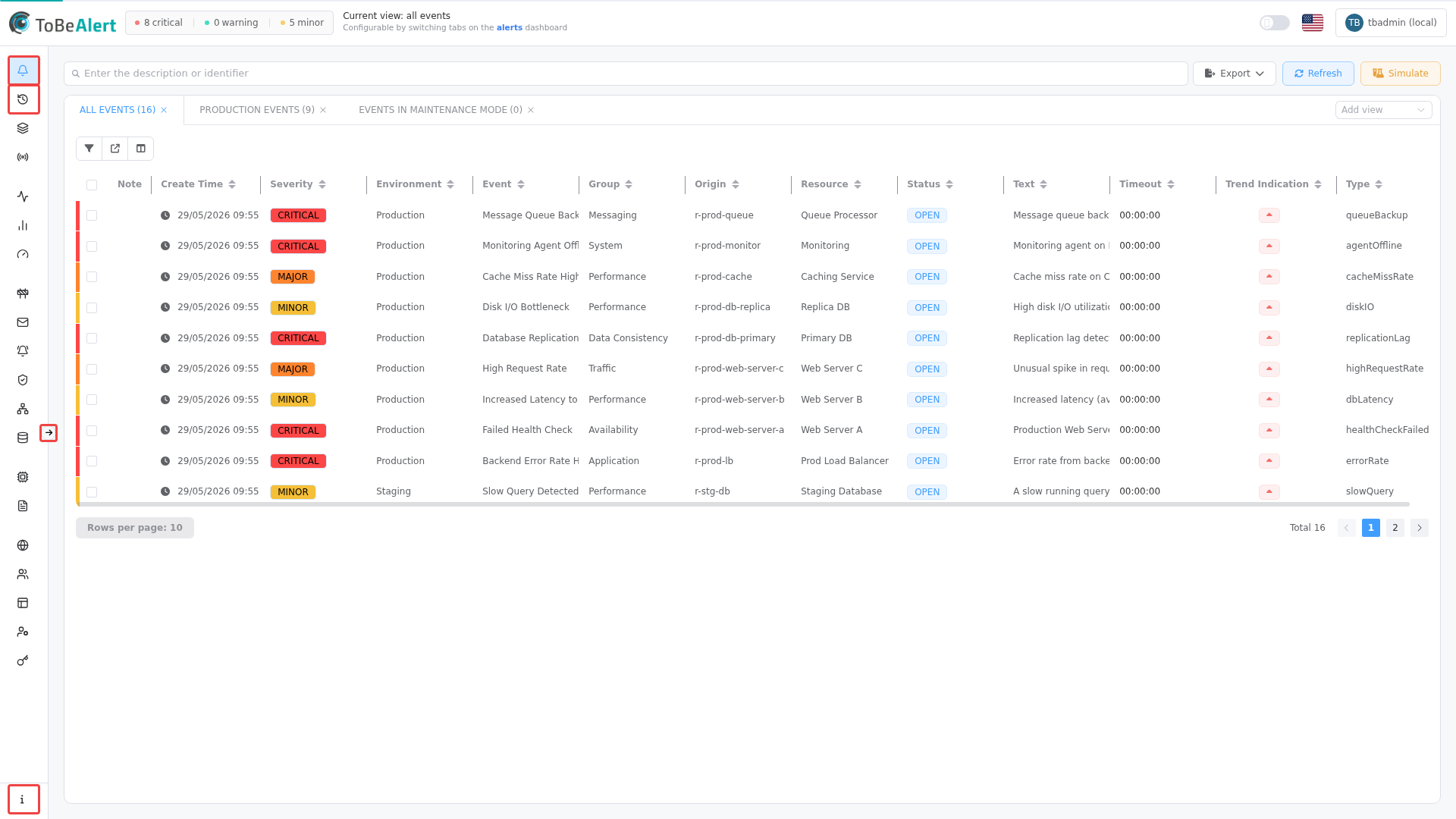Toggle the switch next to the flag
The height and width of the screenshot is (819, 1456).
1275,23
